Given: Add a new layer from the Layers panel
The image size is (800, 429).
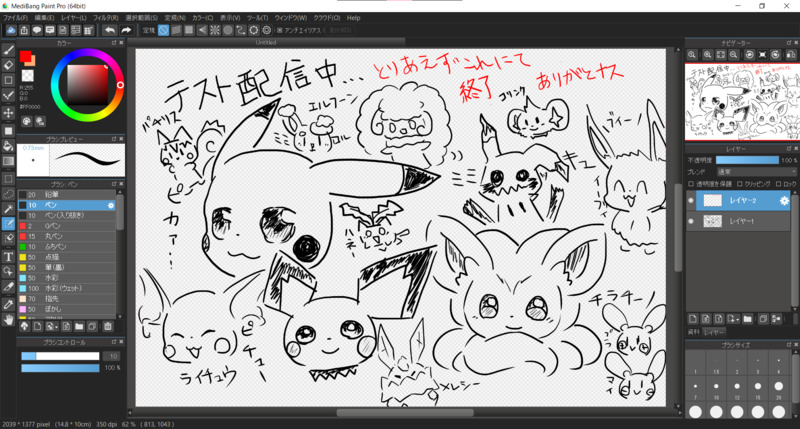Looking at the screenshot, I should click(x=693, y=319).
